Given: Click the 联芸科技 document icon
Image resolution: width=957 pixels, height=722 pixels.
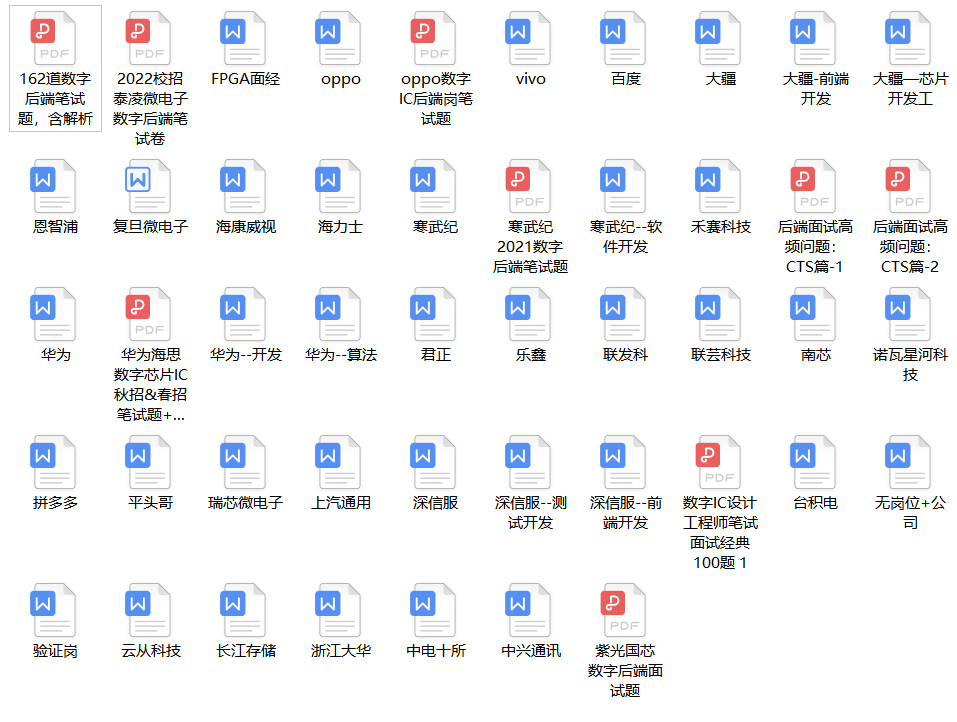Looking at the screenshot, I should pyautogui.click(x=718, y=314).
